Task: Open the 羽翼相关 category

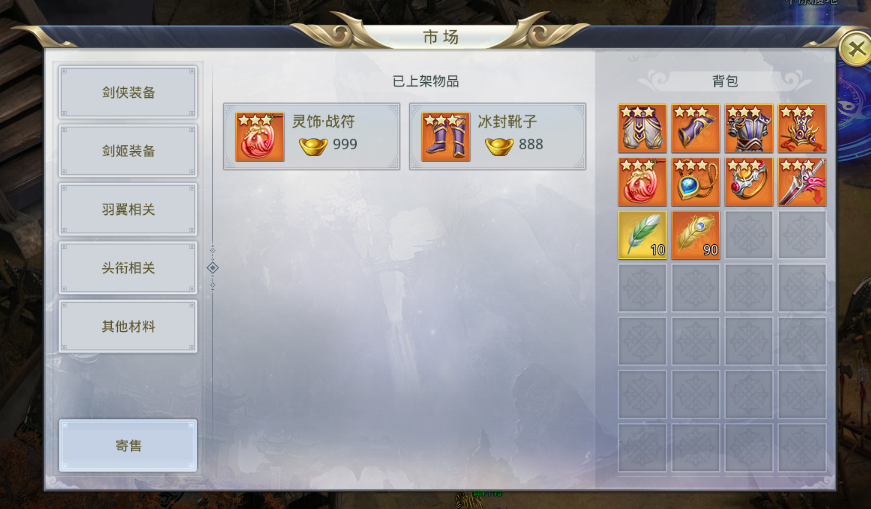Action: (128, 209)
